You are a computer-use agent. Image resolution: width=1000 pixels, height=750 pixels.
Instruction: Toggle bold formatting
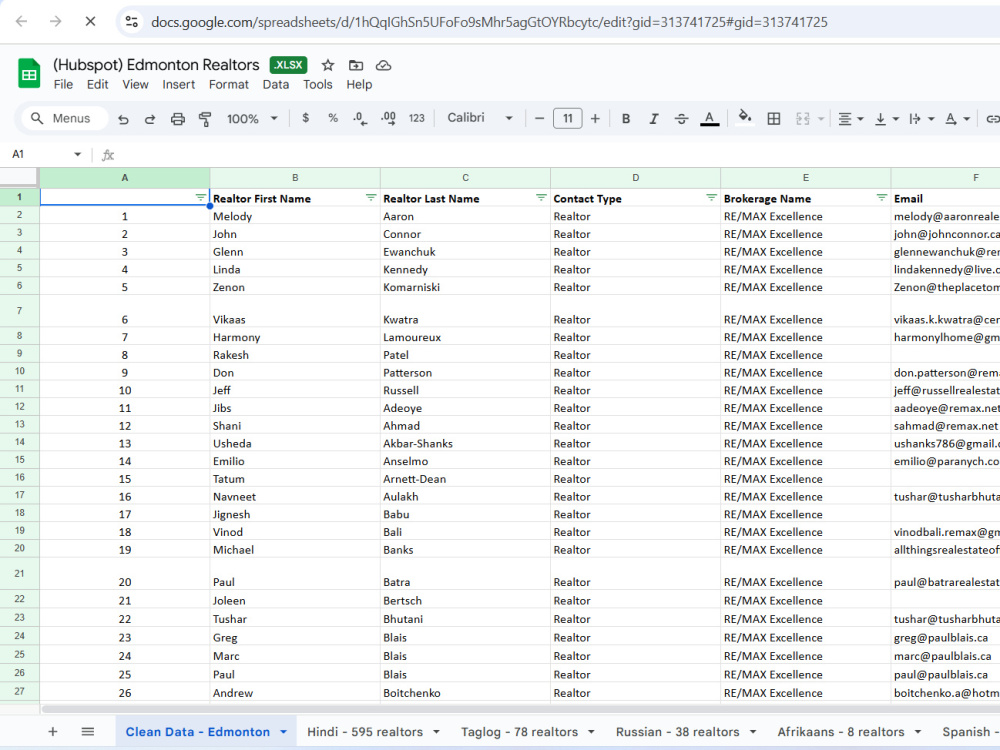[x=626, y=119]
